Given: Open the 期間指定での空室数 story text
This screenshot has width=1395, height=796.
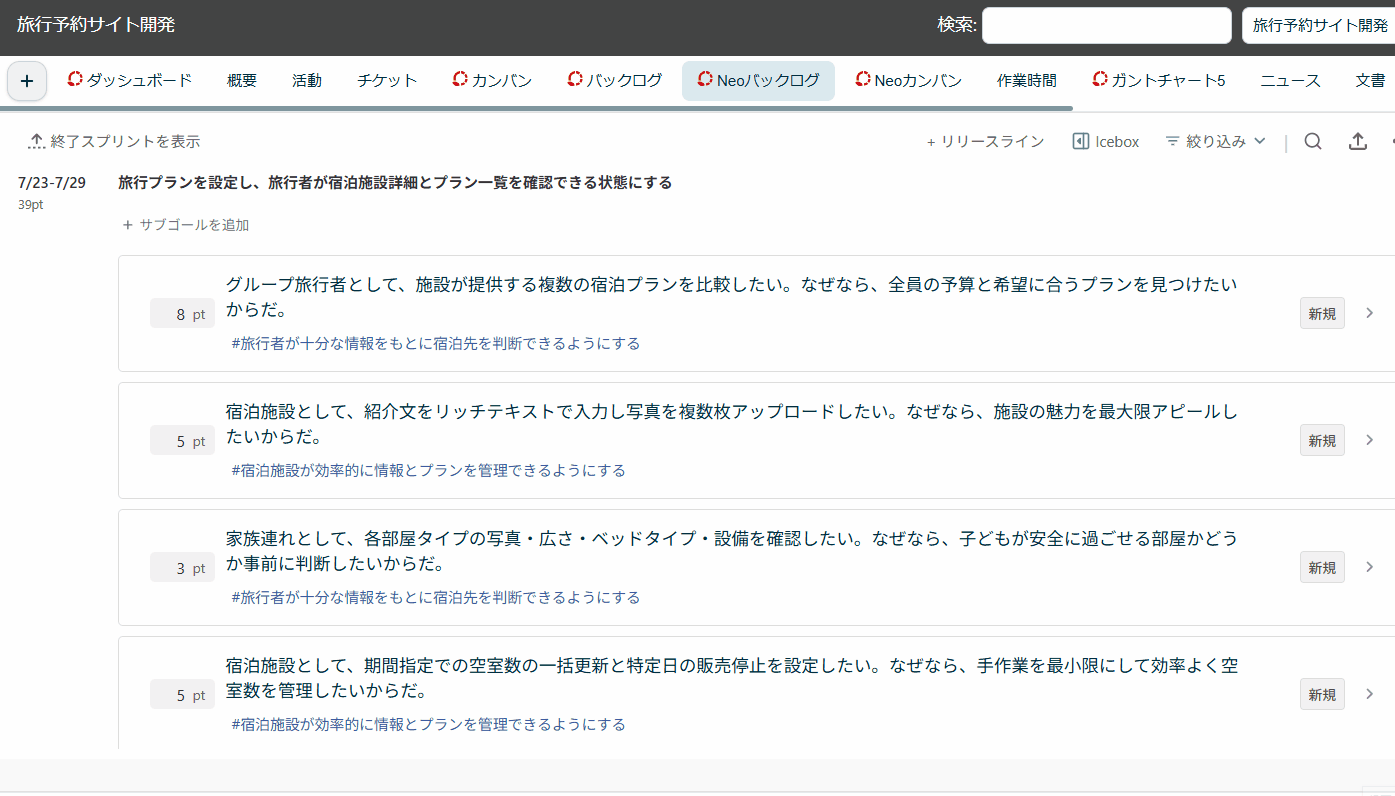Looking at the screenshot, I should (x=731, y=678).
